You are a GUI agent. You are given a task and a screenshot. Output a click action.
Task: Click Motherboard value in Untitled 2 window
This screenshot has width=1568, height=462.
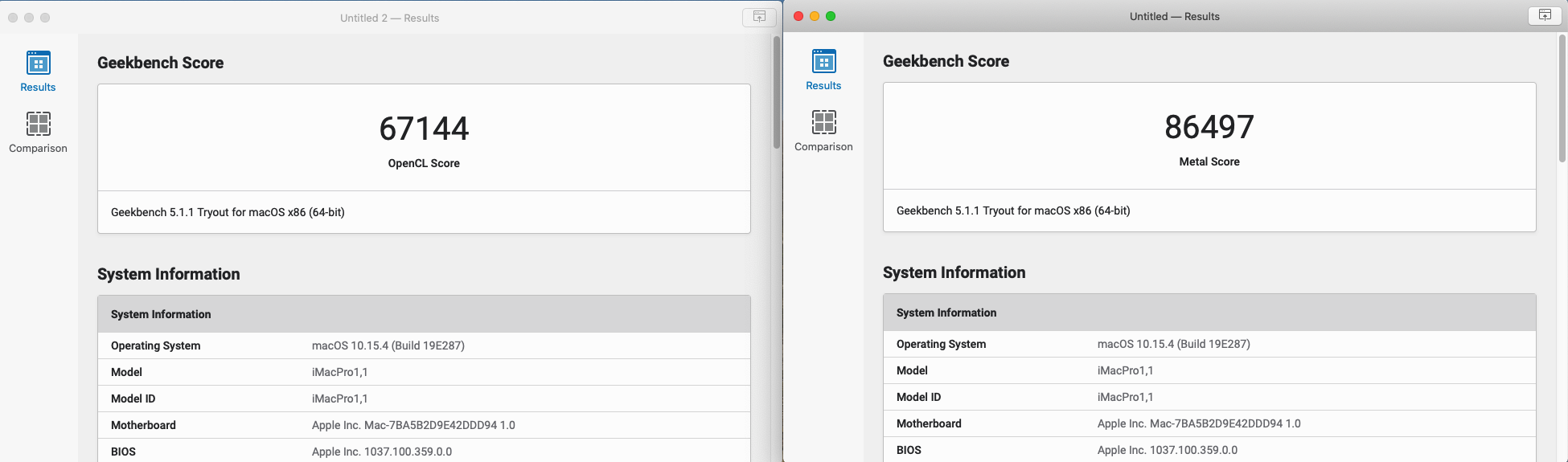(x=413, y=425)
